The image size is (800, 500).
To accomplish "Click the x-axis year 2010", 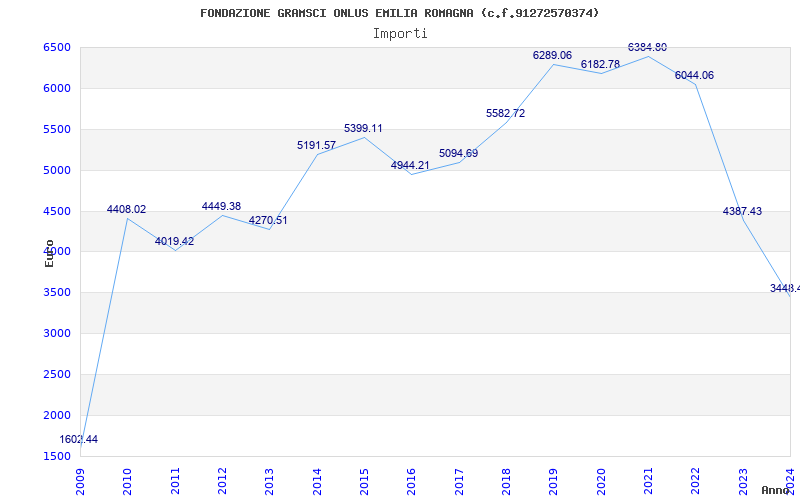I will click(x=128, y=482).
